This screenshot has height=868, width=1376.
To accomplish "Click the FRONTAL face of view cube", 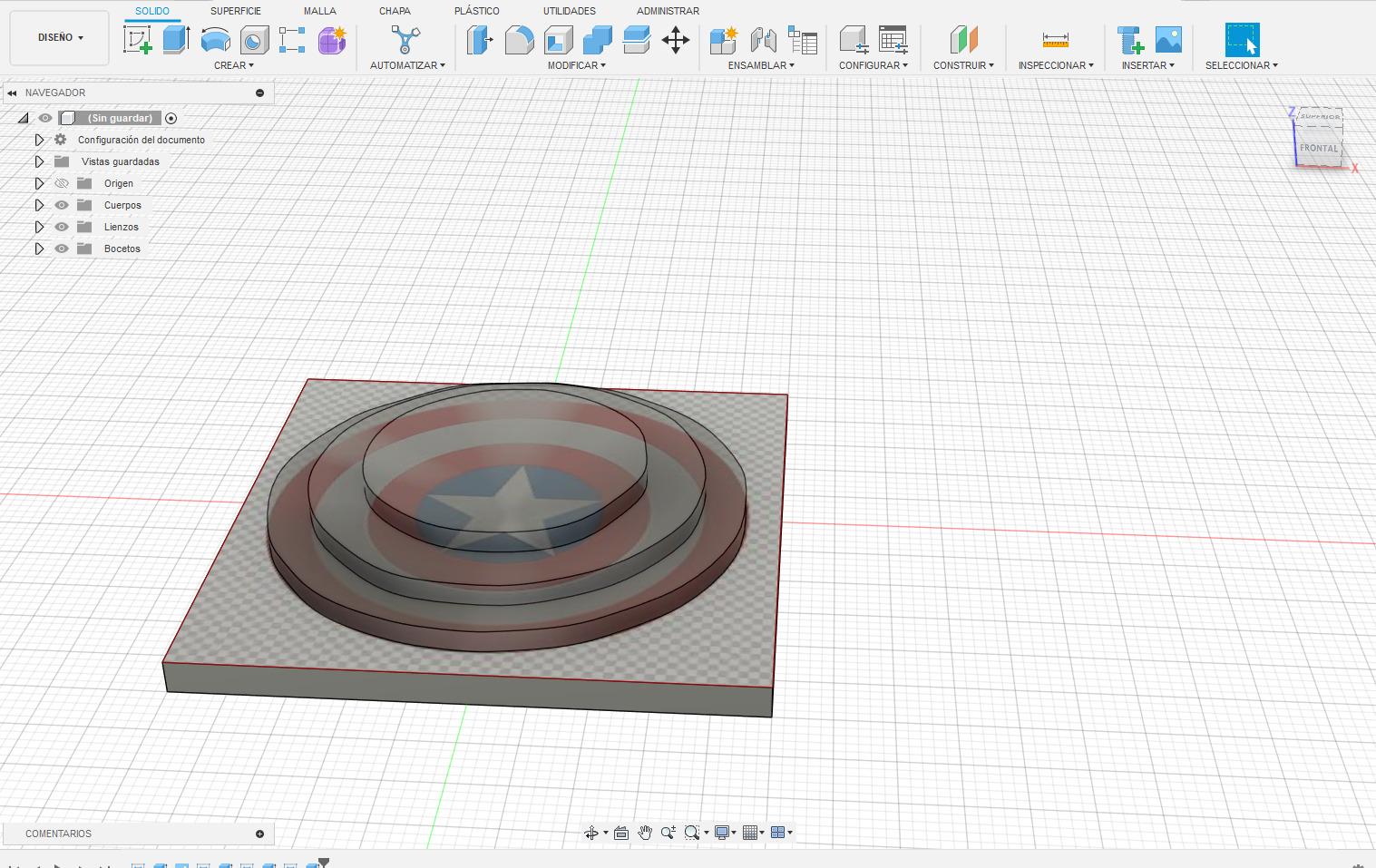I will (x=1319, y=149).
